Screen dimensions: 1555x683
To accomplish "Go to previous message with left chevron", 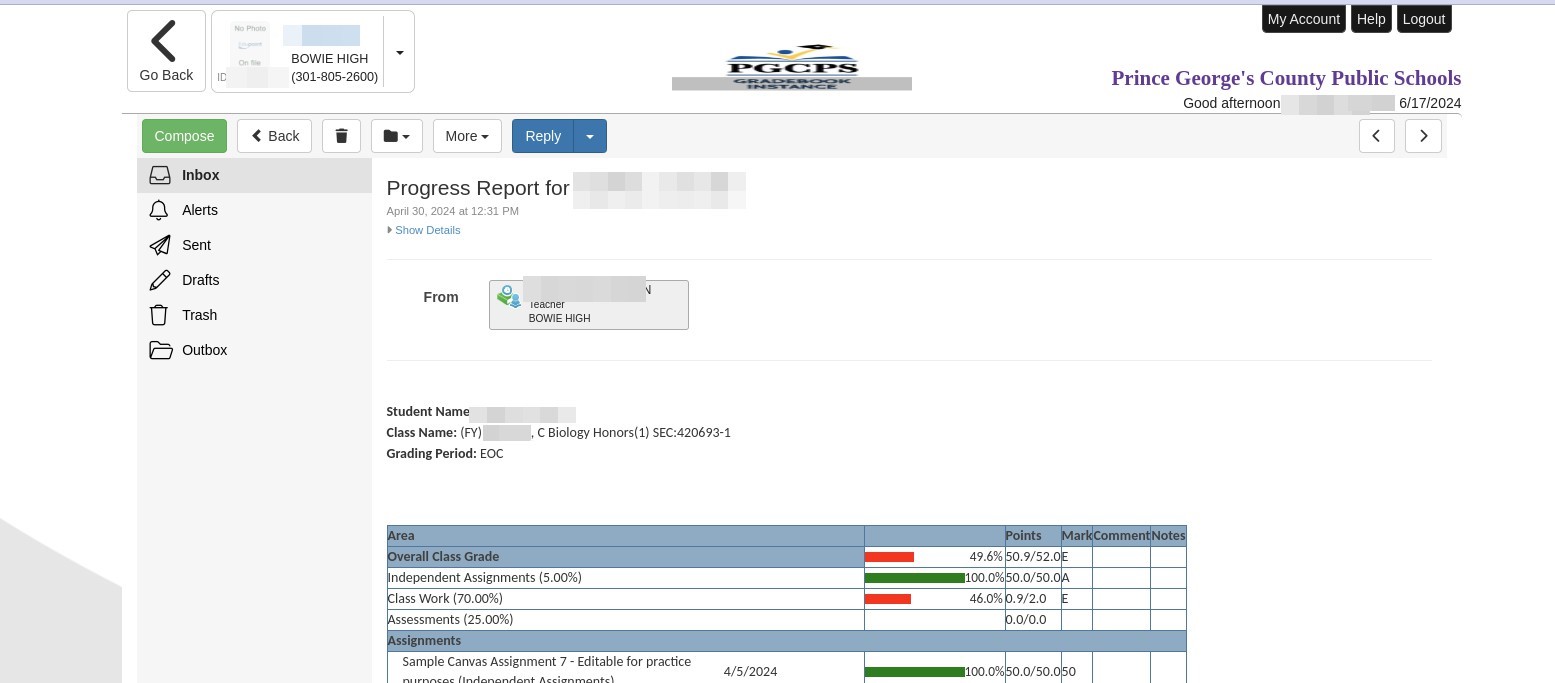I will pos(1376,136).
